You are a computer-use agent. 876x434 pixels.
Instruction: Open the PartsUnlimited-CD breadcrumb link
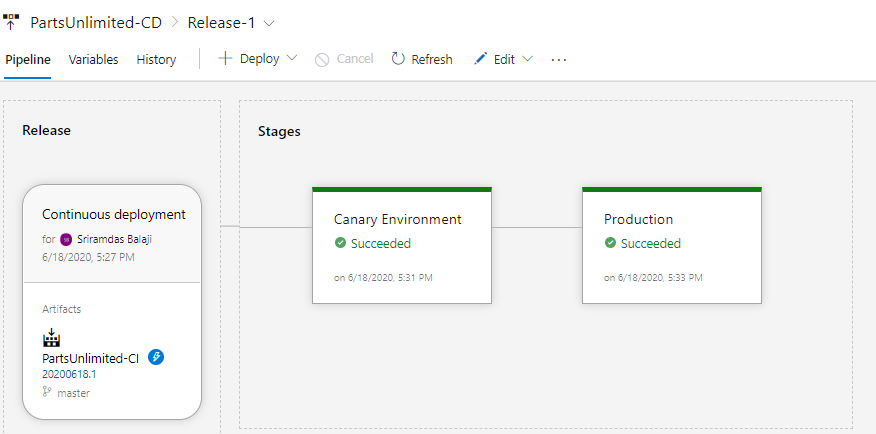96,23
